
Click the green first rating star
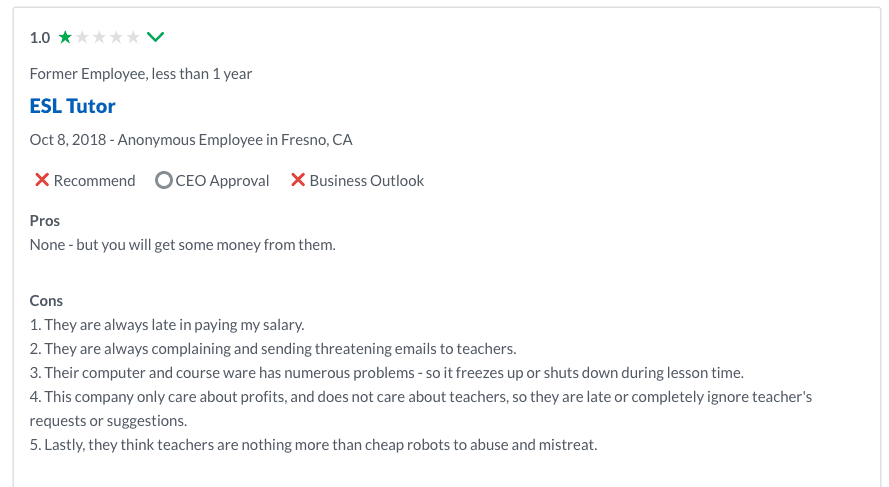[x=65, y=38]
